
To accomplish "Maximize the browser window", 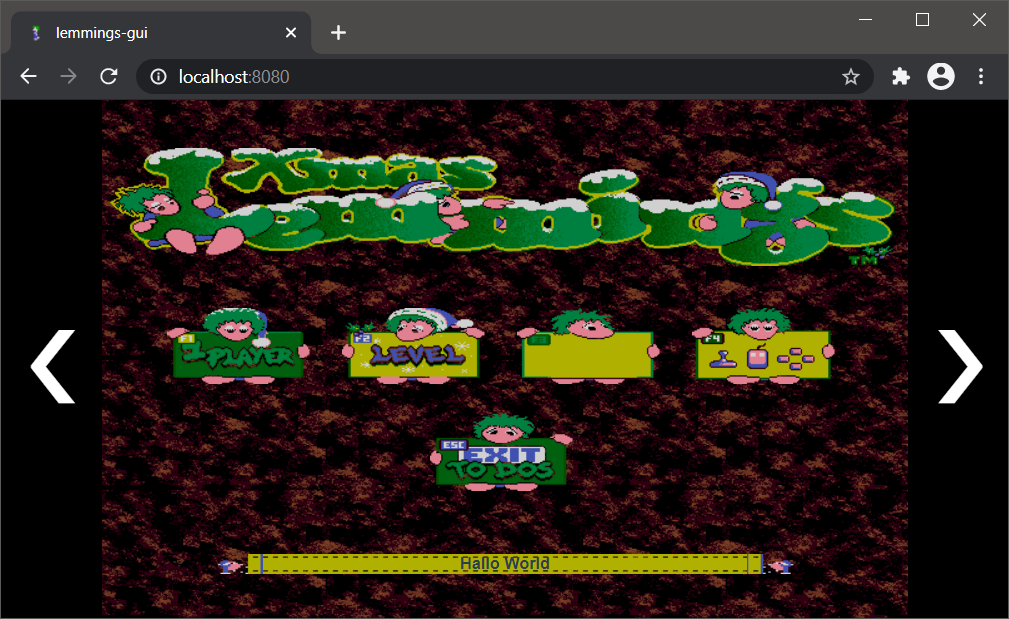I will pyautogui.click(x=922, y=20).
